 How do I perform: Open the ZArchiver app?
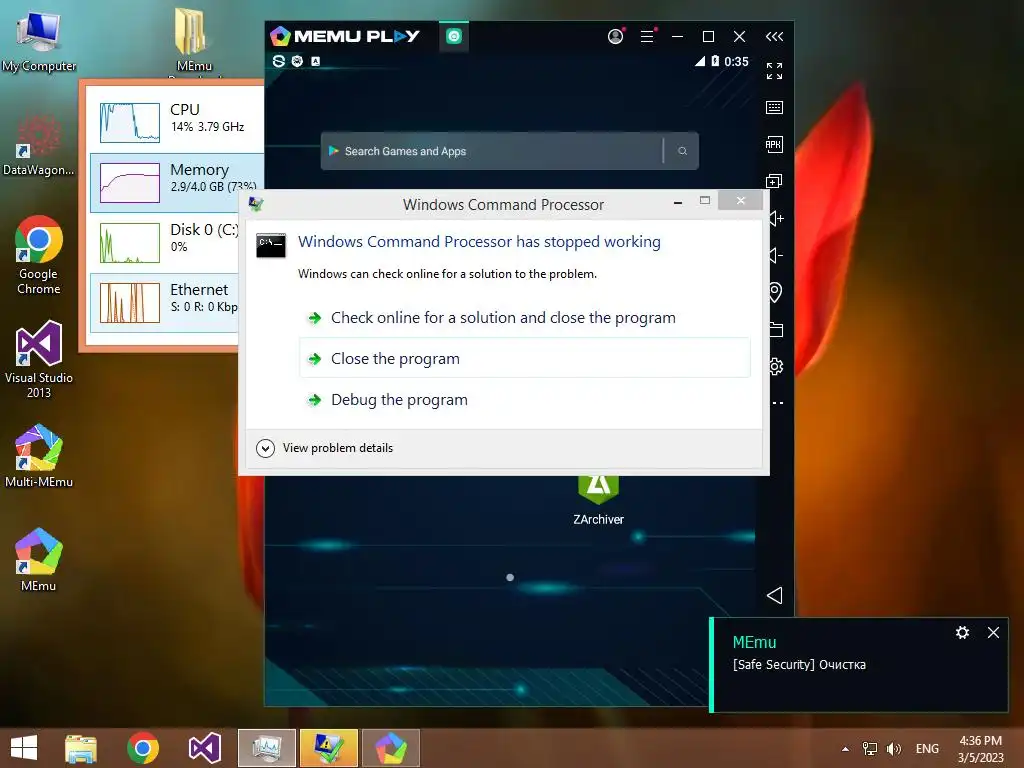click(x=598, y=500)
